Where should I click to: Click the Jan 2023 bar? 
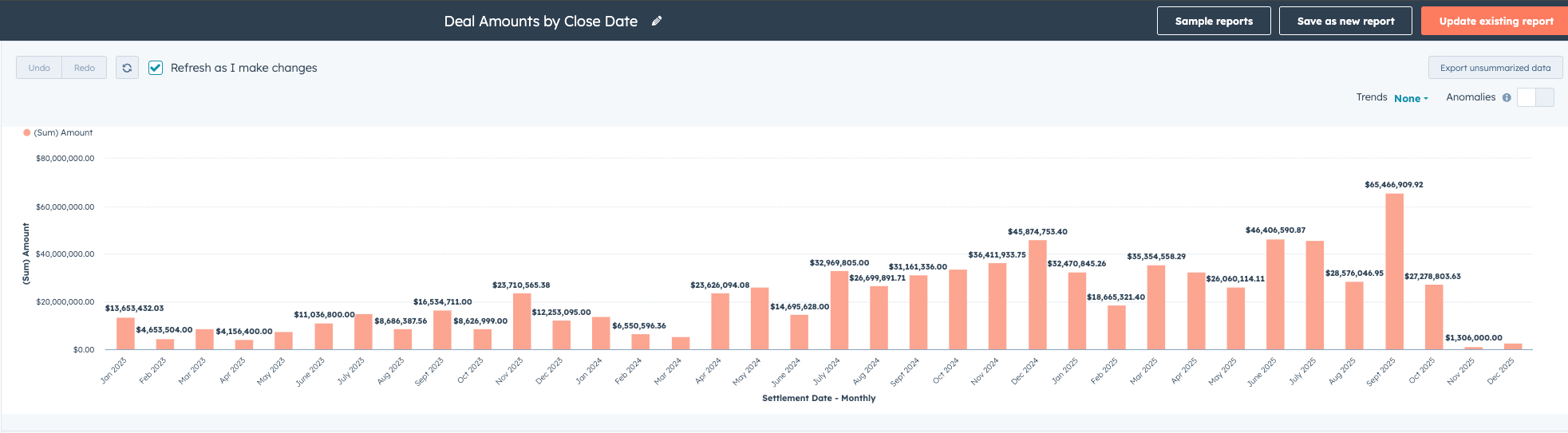point(125,333)
